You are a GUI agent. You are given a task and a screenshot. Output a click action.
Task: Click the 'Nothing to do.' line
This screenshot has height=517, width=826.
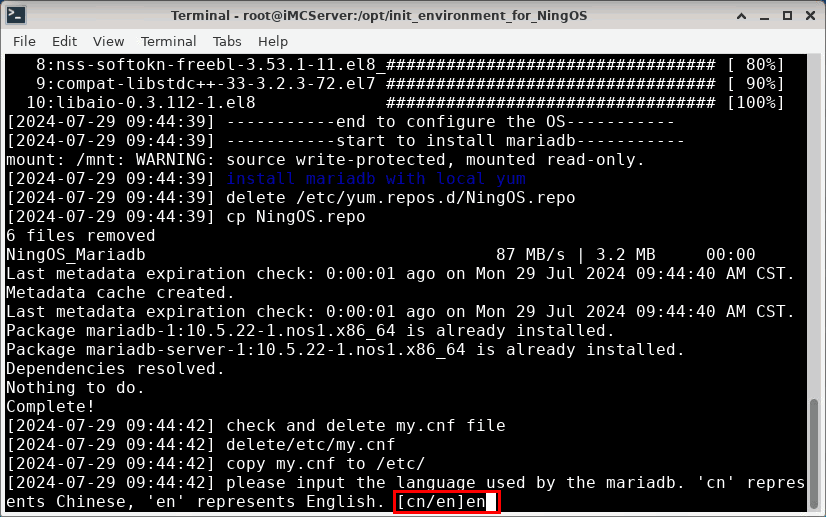75,387
